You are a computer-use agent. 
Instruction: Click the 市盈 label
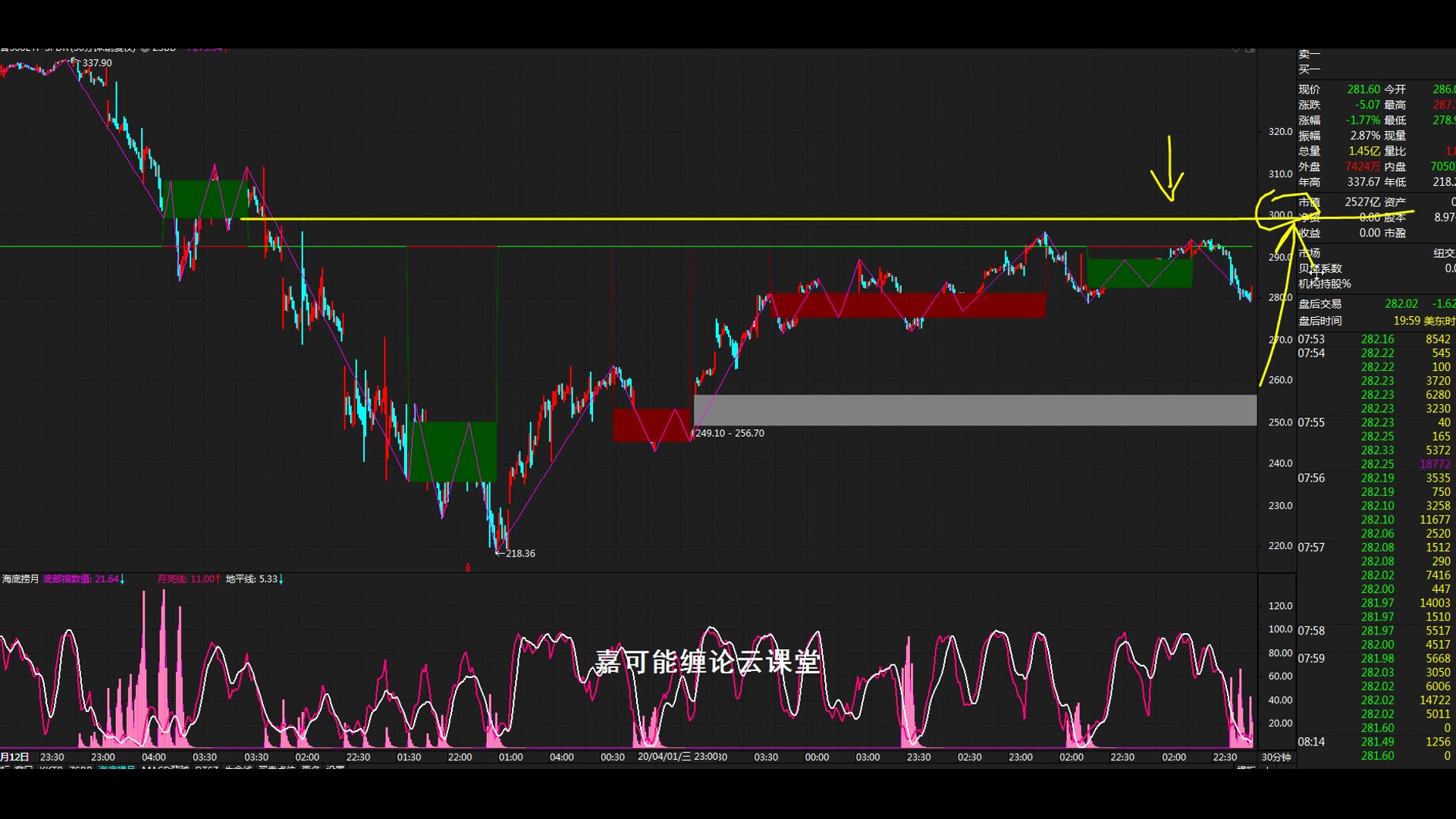click(1395, 233)
